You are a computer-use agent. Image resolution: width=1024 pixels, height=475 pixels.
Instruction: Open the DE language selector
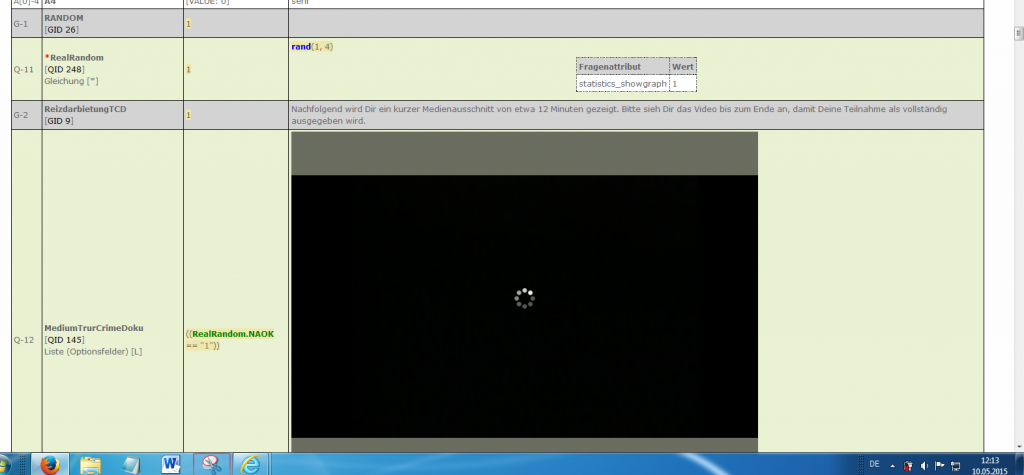pos(874,464)
